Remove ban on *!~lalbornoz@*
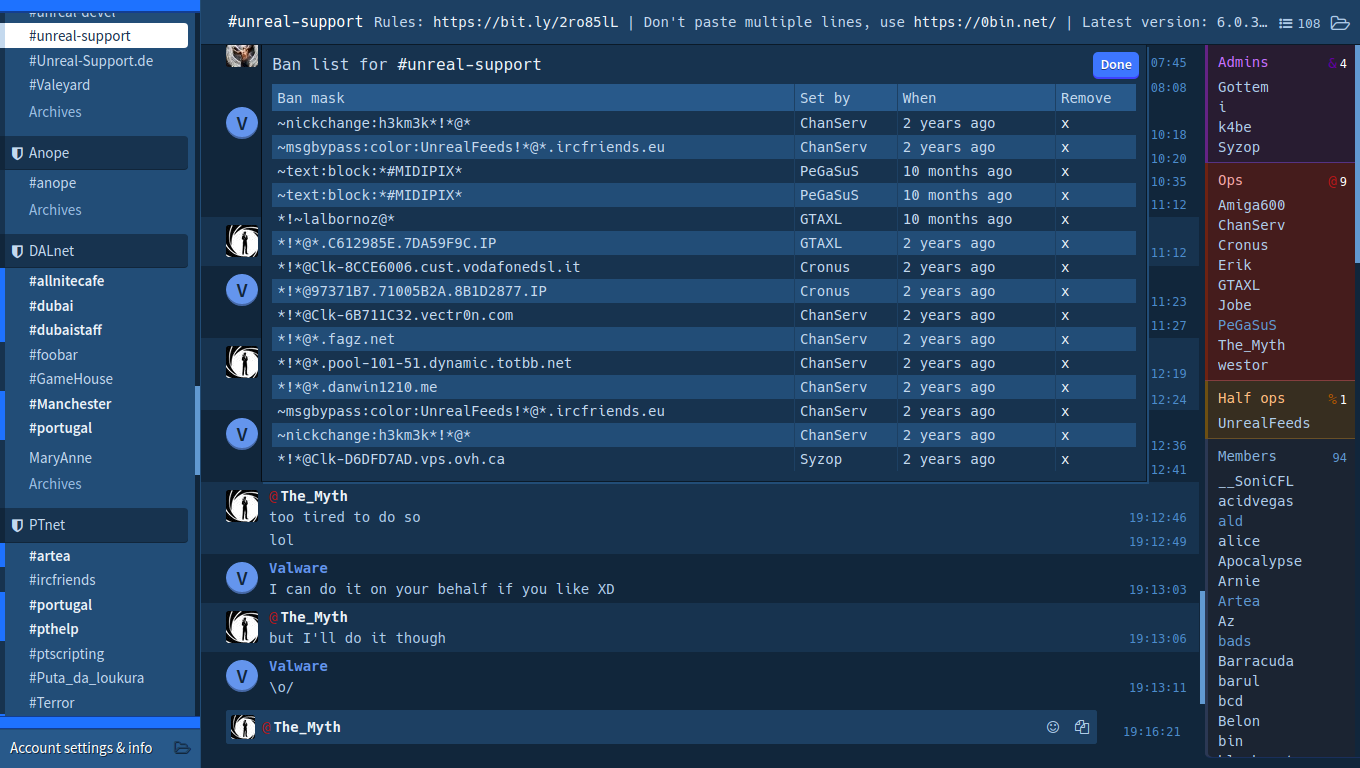This screenshot has width=1360, height=768. pyautogui.click(x=1065, y=219)
